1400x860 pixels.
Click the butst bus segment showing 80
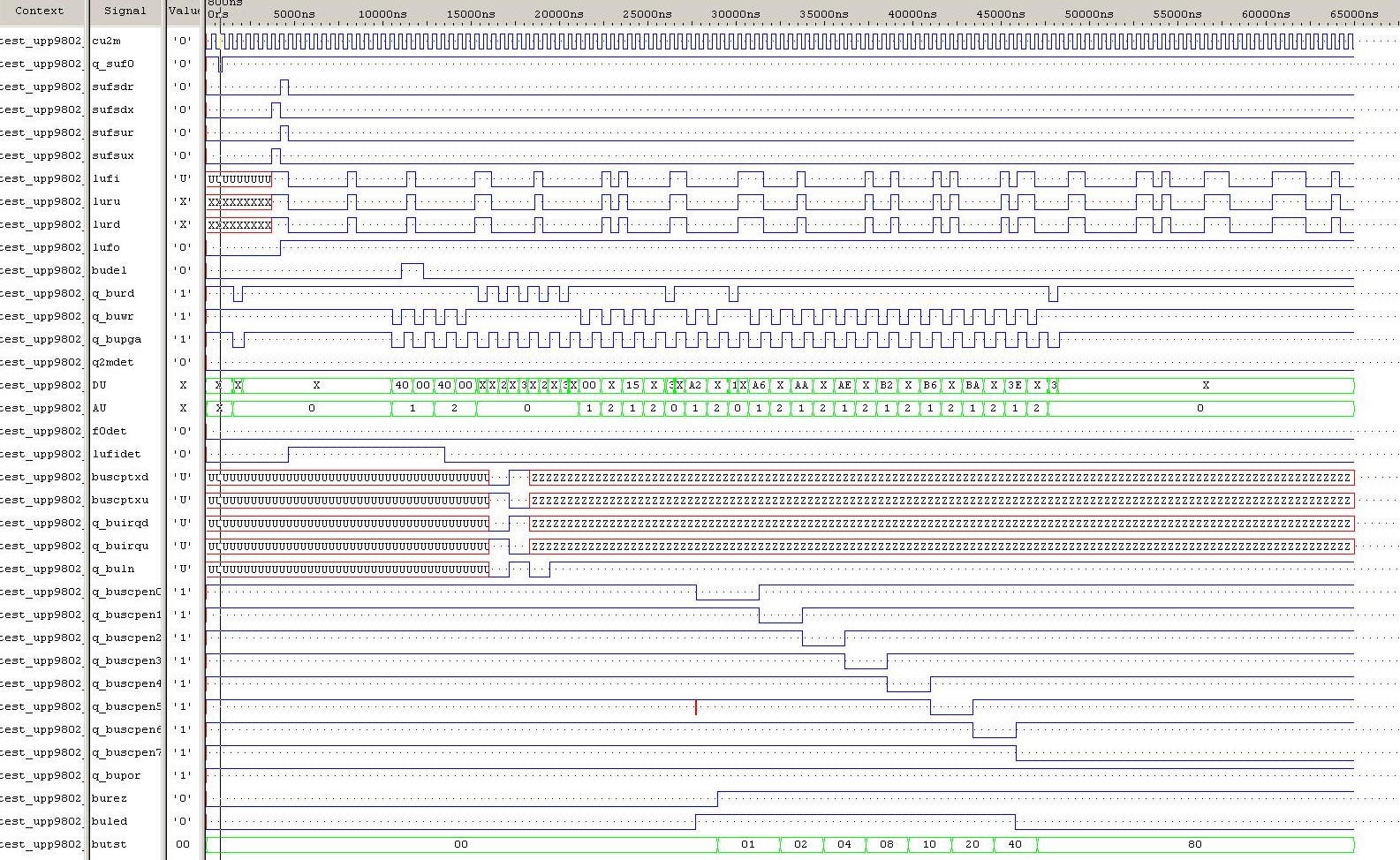(x=1194, y=844)
